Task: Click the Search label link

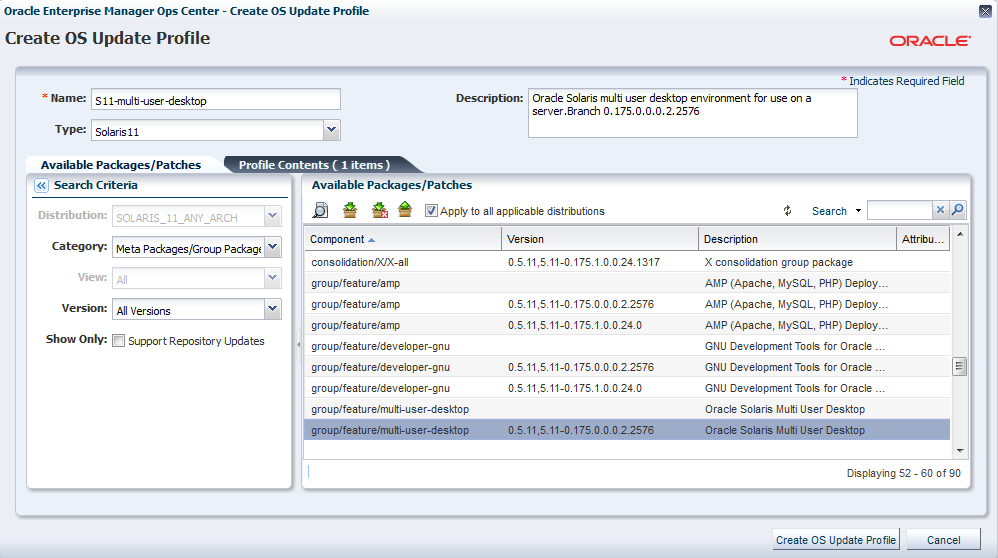Action: point(829,211)
